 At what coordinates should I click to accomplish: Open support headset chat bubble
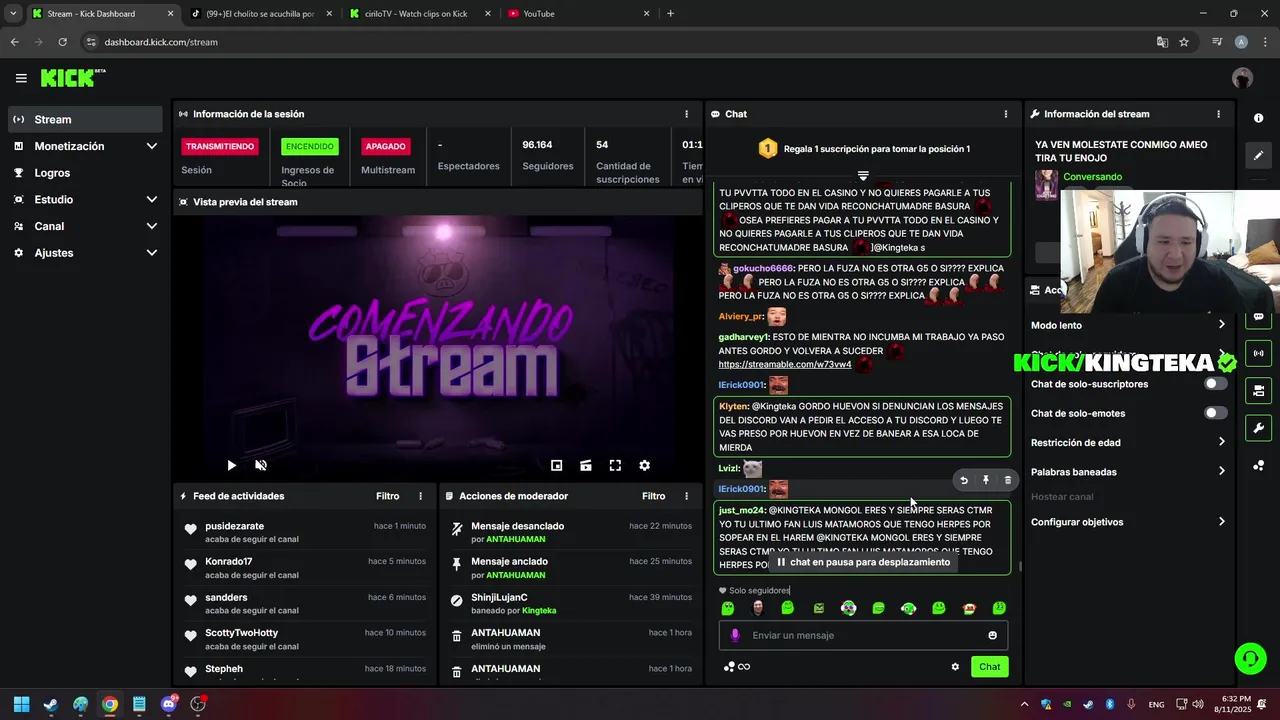coord(1250,658)
